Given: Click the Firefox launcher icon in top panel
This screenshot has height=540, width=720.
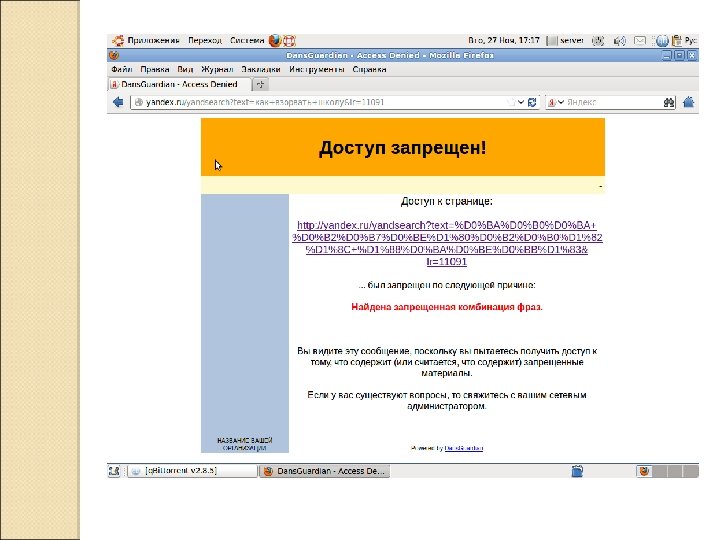Looking at the screenshot, I should [x=275, y=40].
